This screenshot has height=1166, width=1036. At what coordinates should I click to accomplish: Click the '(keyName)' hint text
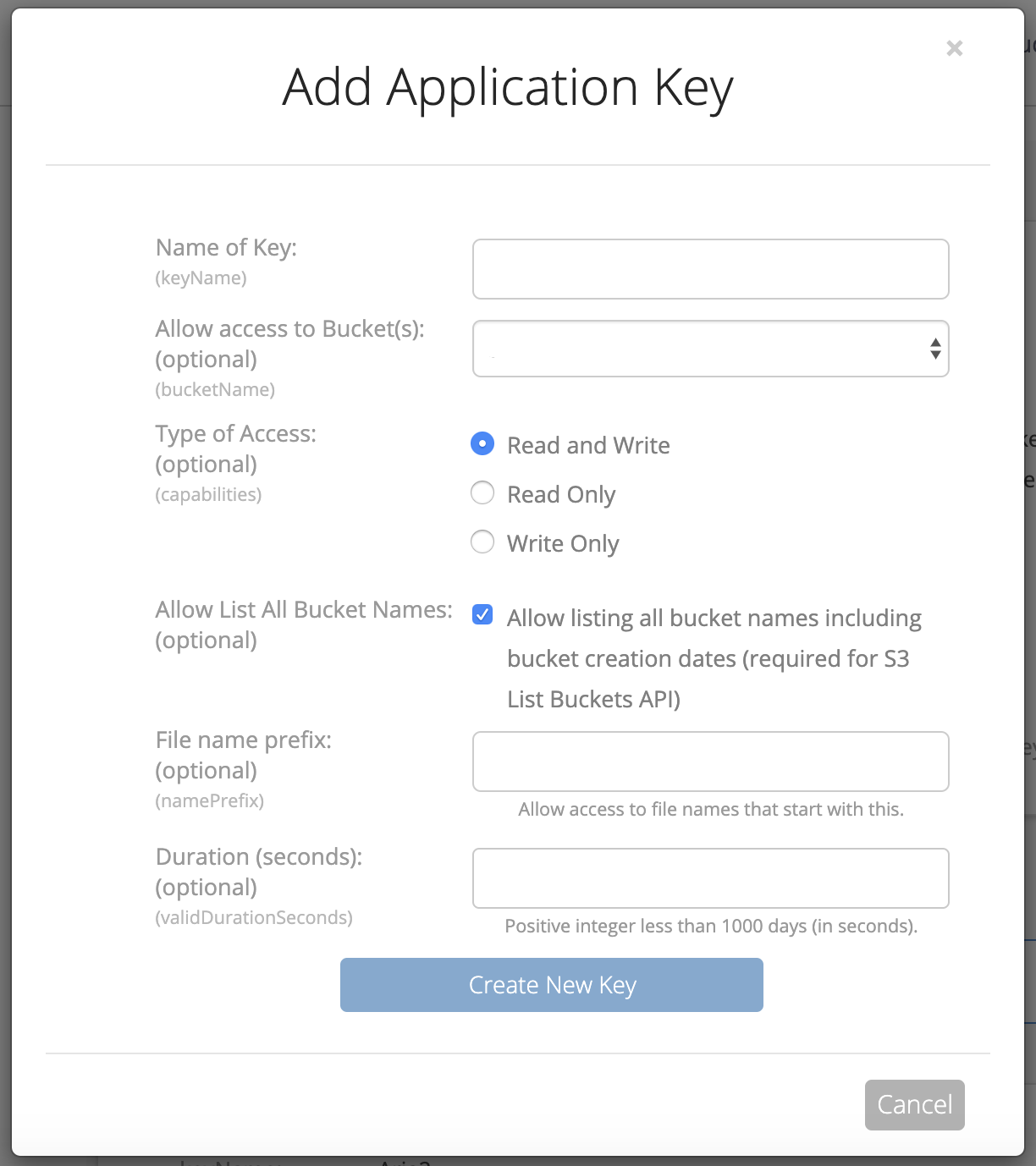pyautogui.click(x=201, y=278)
